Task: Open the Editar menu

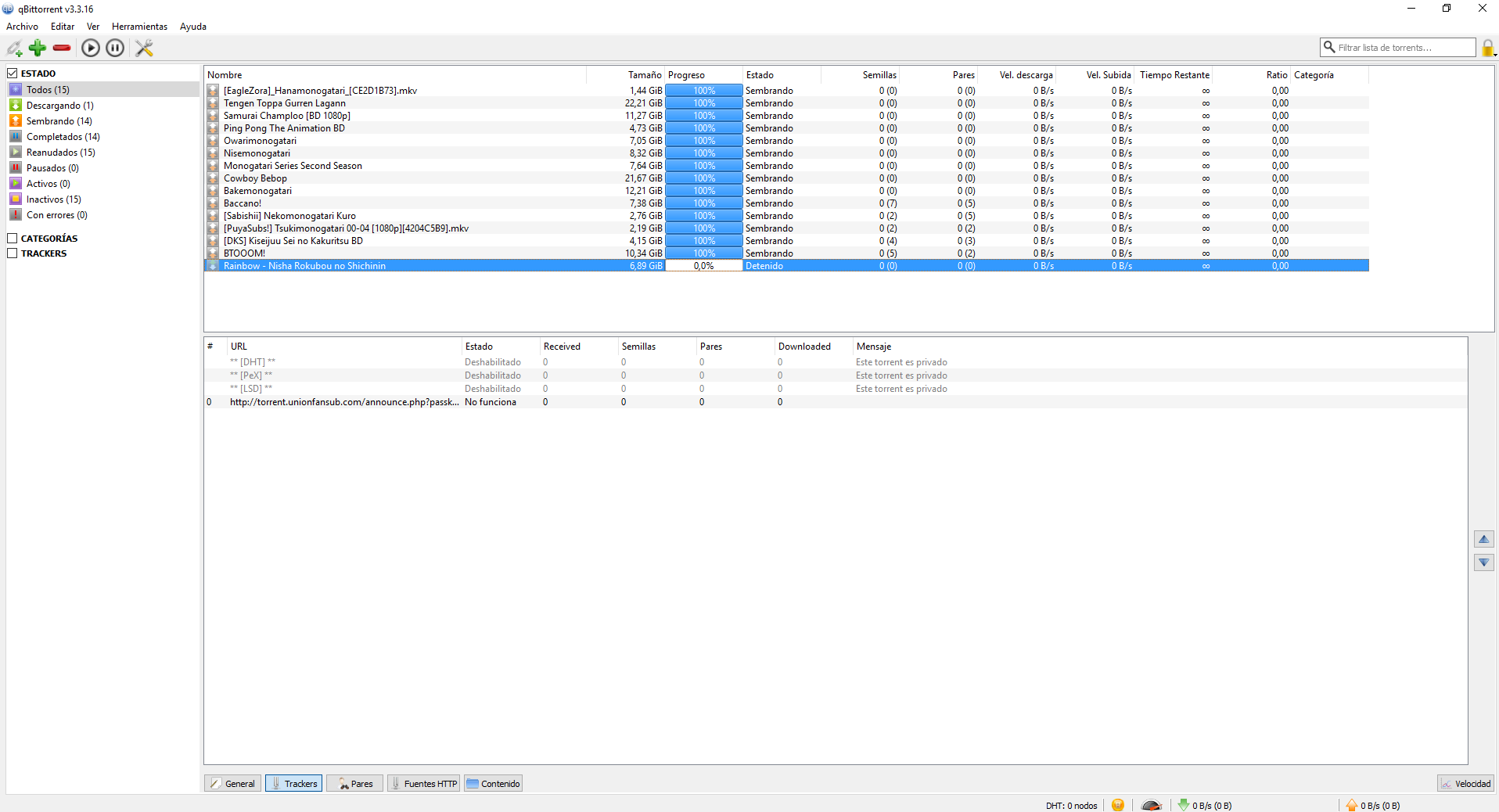Action: (63, 27)
